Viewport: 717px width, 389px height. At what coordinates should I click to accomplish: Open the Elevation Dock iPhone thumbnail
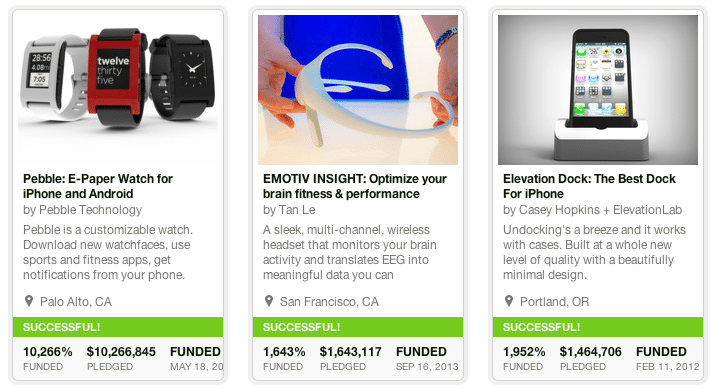point(598,90)
